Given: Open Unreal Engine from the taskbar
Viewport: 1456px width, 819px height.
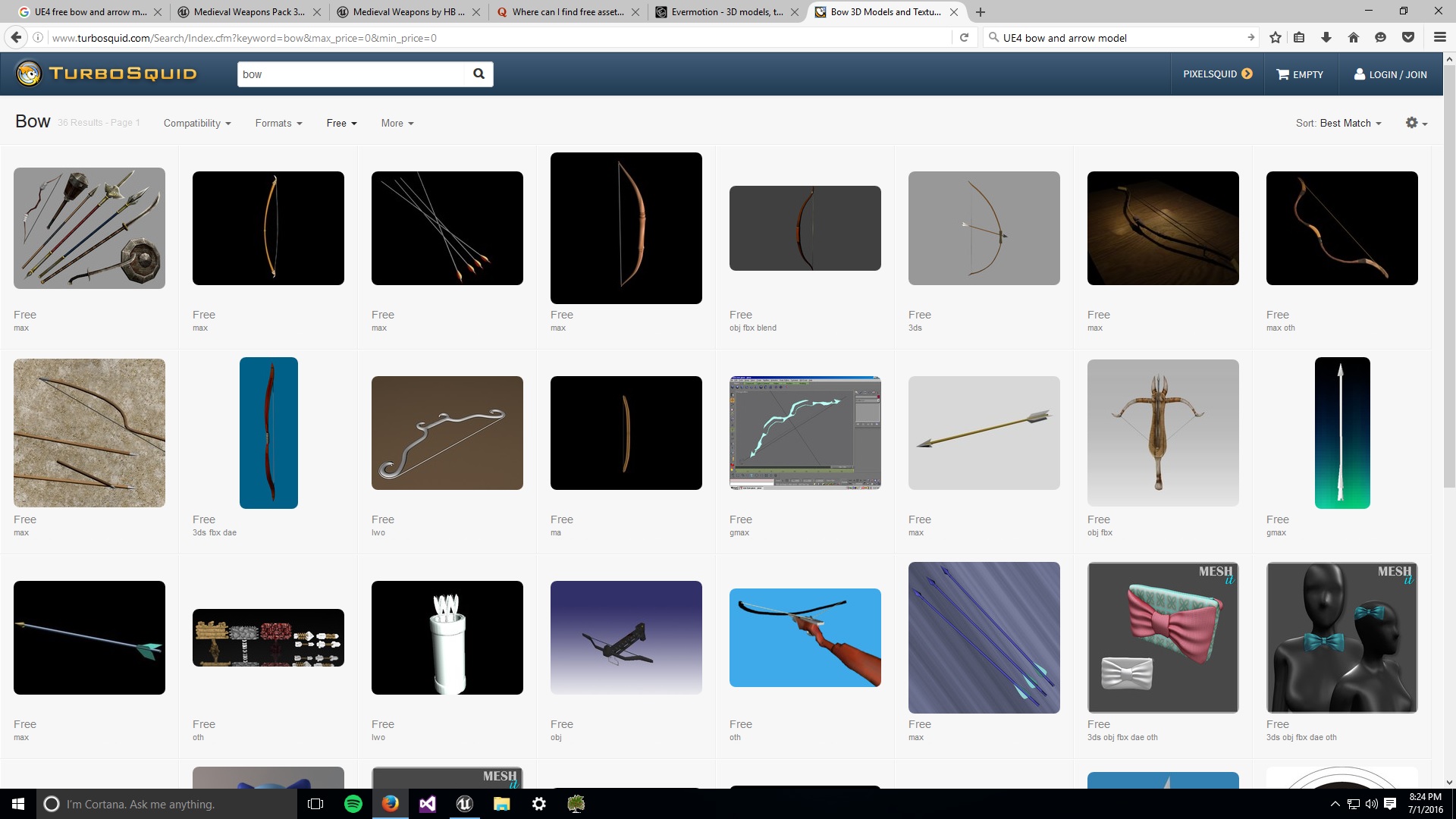Looking at the screenshot, I should point(465,804).
